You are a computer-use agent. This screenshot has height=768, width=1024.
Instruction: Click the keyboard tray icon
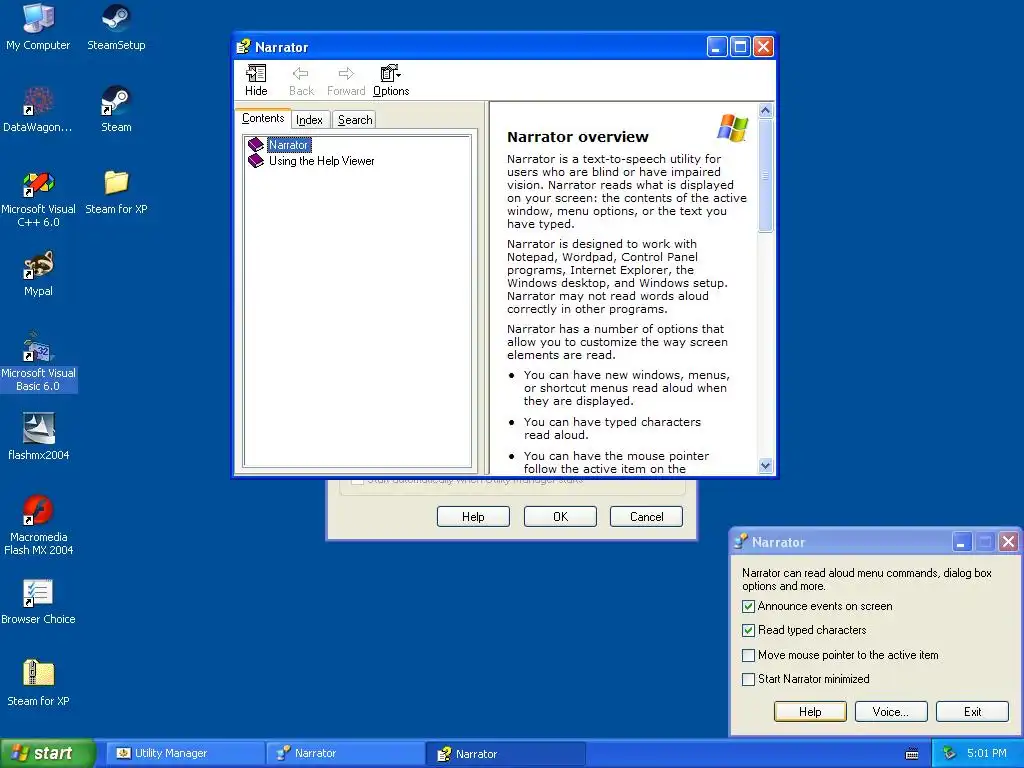912,754
